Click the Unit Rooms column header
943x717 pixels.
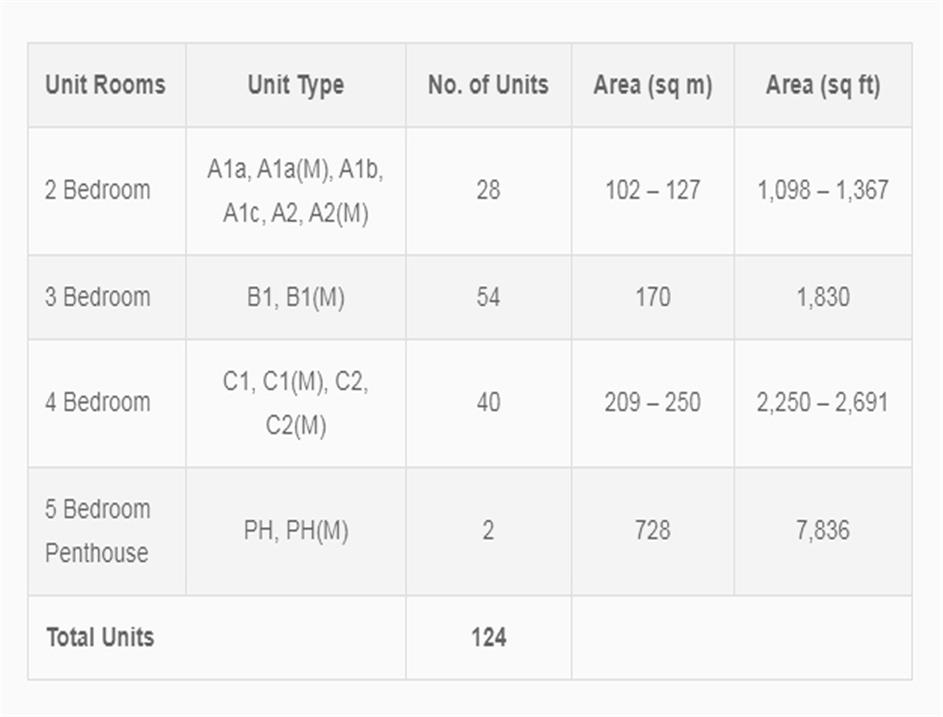click(105, 85)
